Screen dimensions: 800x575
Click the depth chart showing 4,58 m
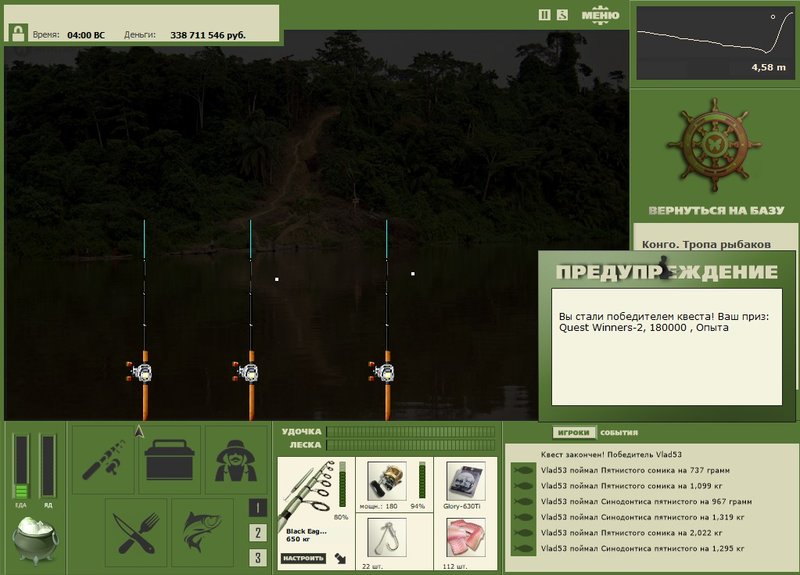pos(715,43)
